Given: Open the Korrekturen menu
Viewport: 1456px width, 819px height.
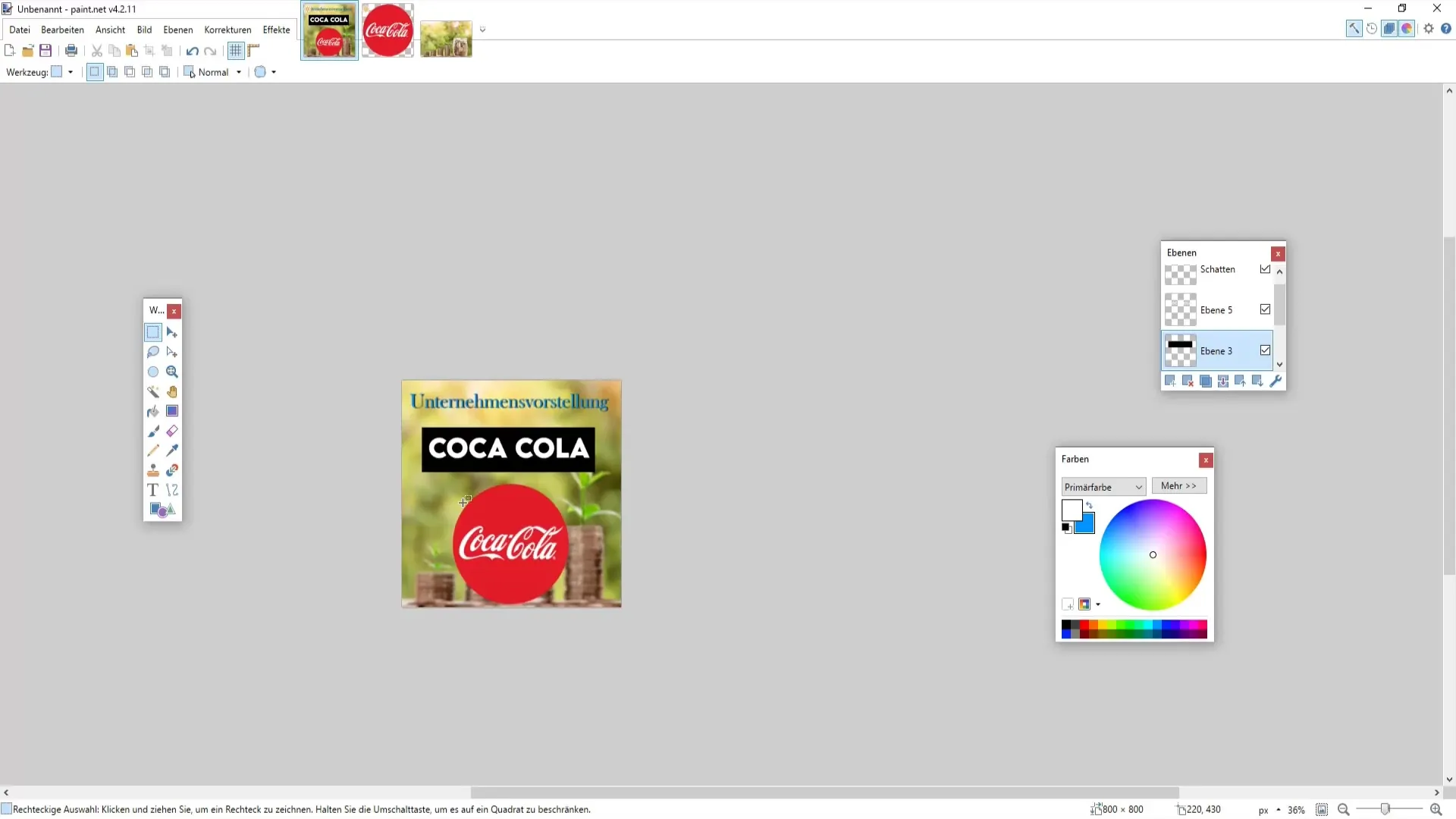Looking at the screenshot, I should (227, 30).
